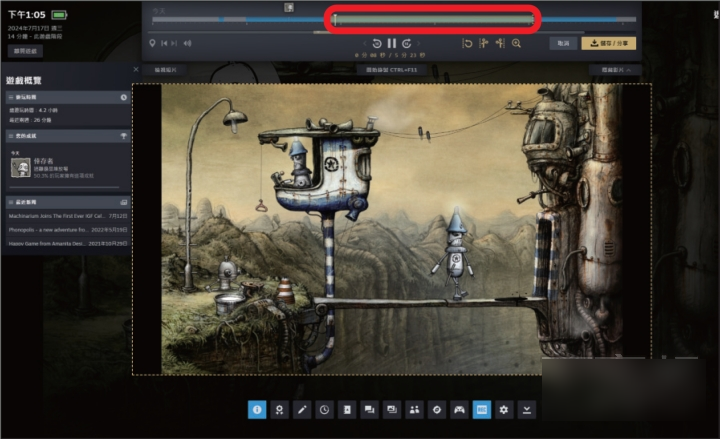Image resolution: width=720 pixels, height=439 pixels.
Task: Click the battery indicator icon
Action: pos(59,15)
